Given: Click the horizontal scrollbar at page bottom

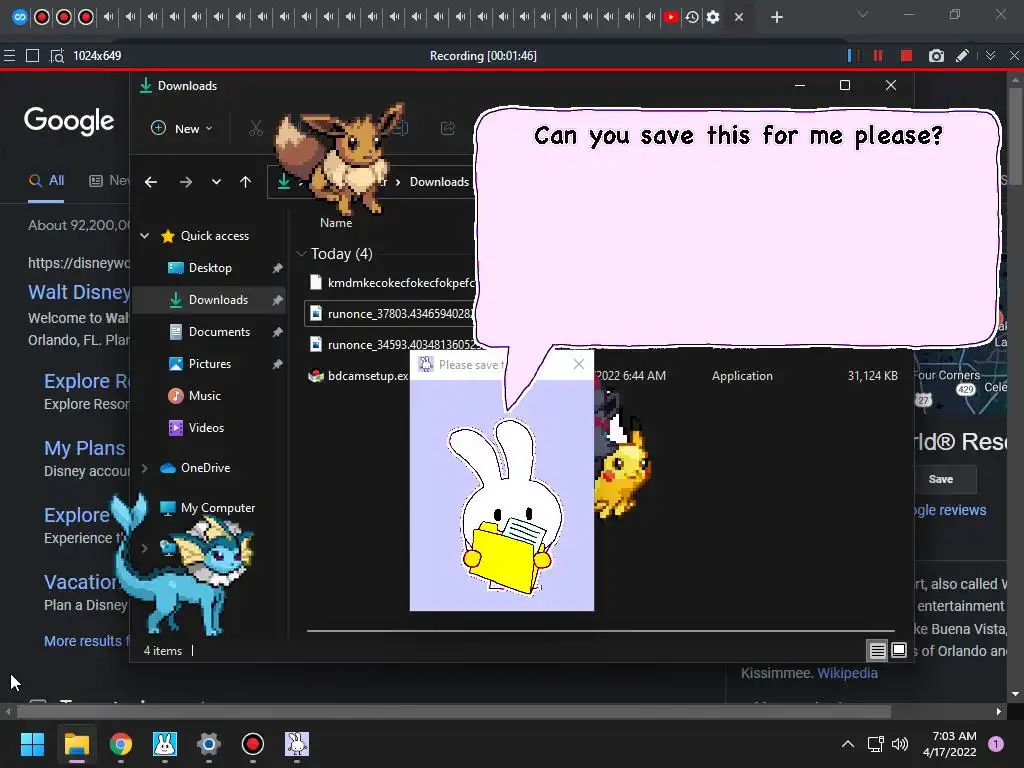Looking at the screenshot, I should (453, 712).
